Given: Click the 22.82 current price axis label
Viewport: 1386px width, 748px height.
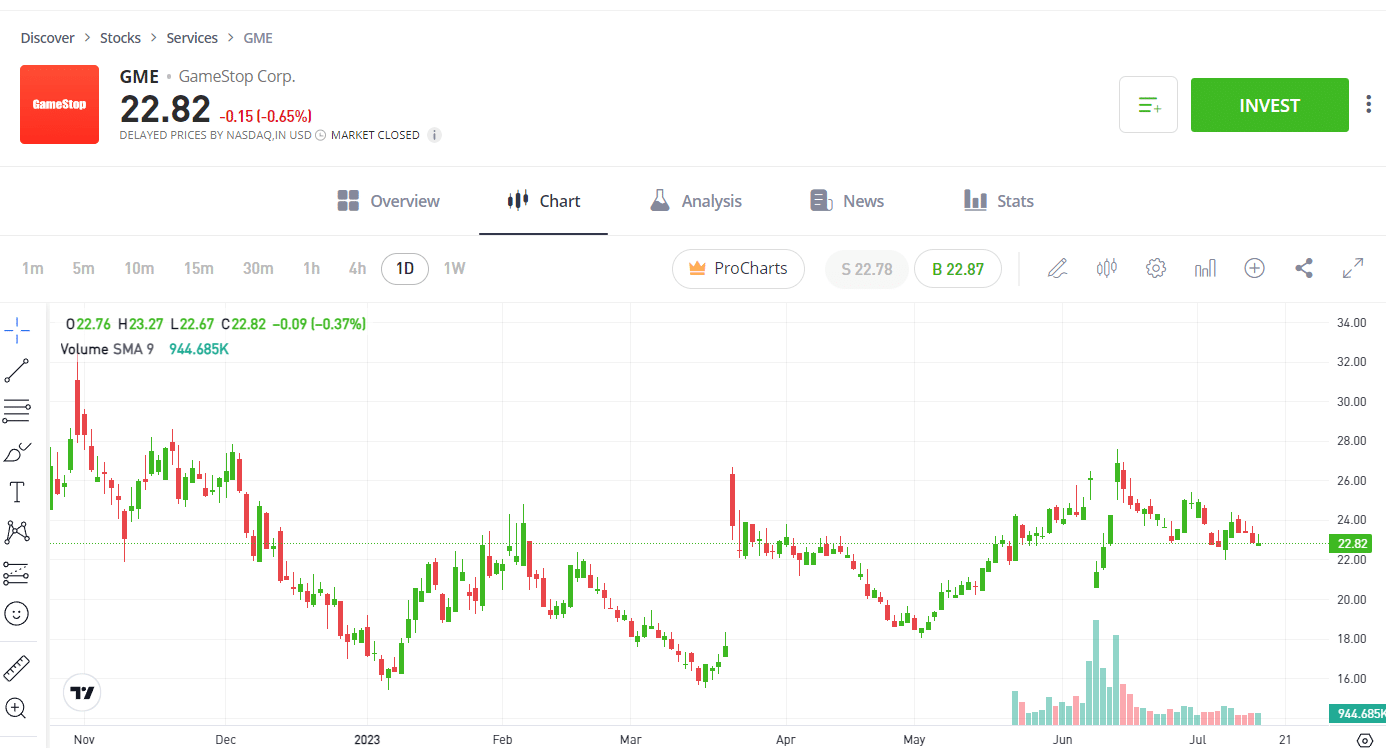Looking at the screenshot, I should click(1352, 544).
